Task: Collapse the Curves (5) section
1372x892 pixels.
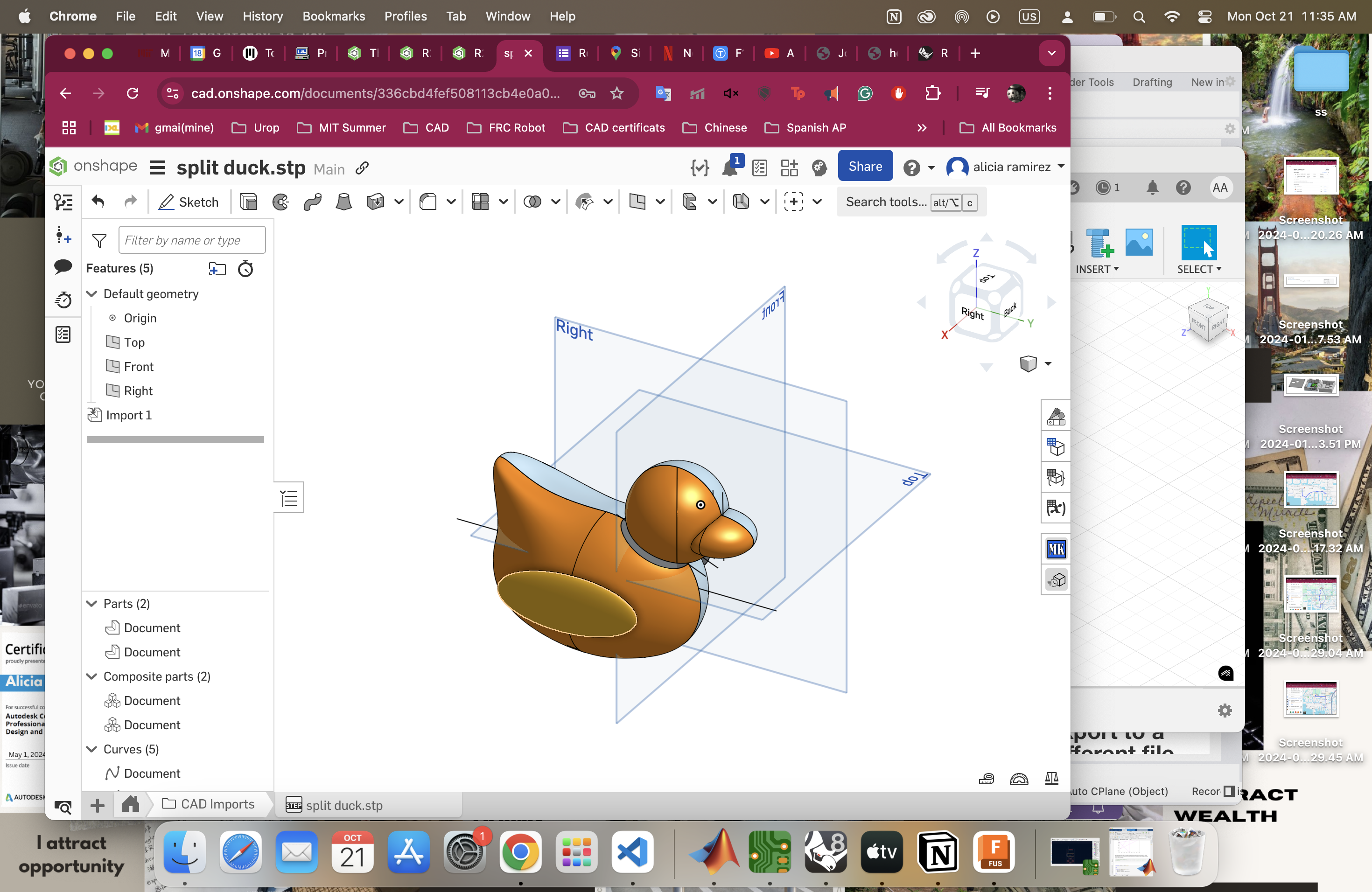Action: 91,748
